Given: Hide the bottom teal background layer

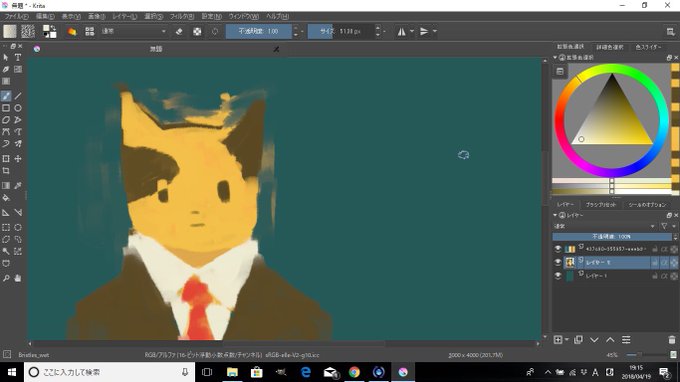Looking at the screenshot, I should click(558, 276).
